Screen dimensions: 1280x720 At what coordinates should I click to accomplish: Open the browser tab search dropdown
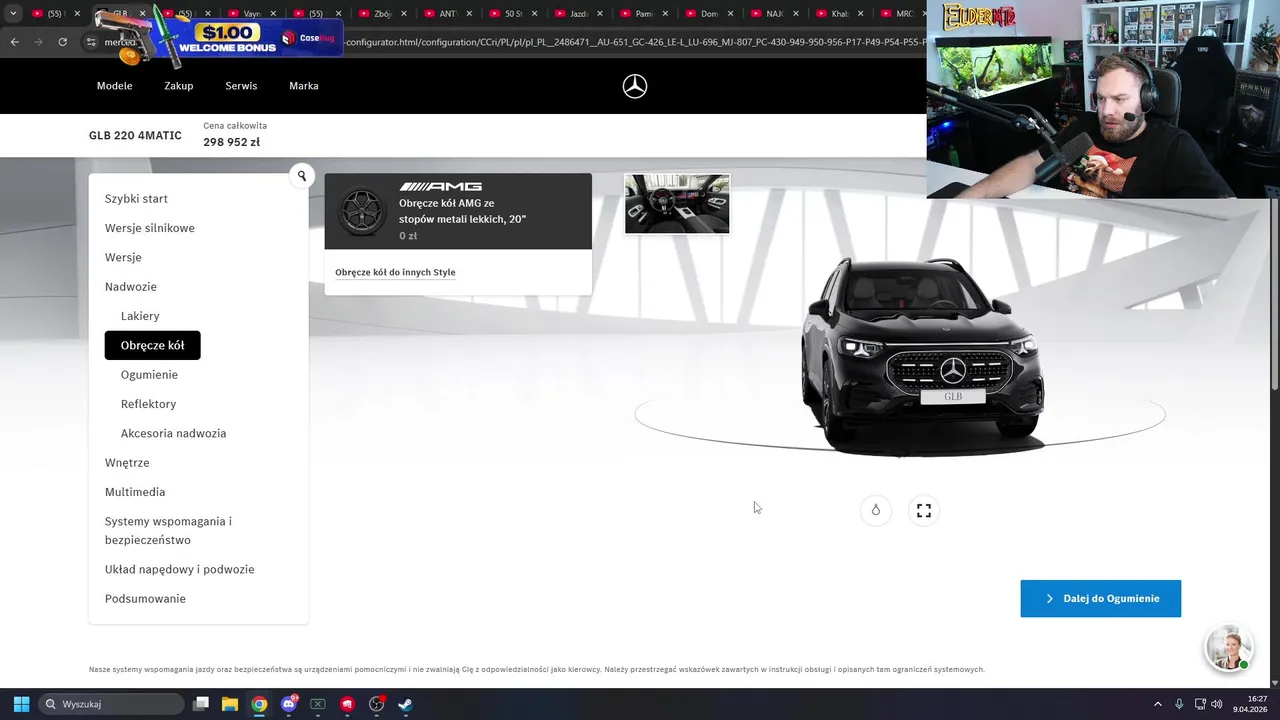pos(13,14)
